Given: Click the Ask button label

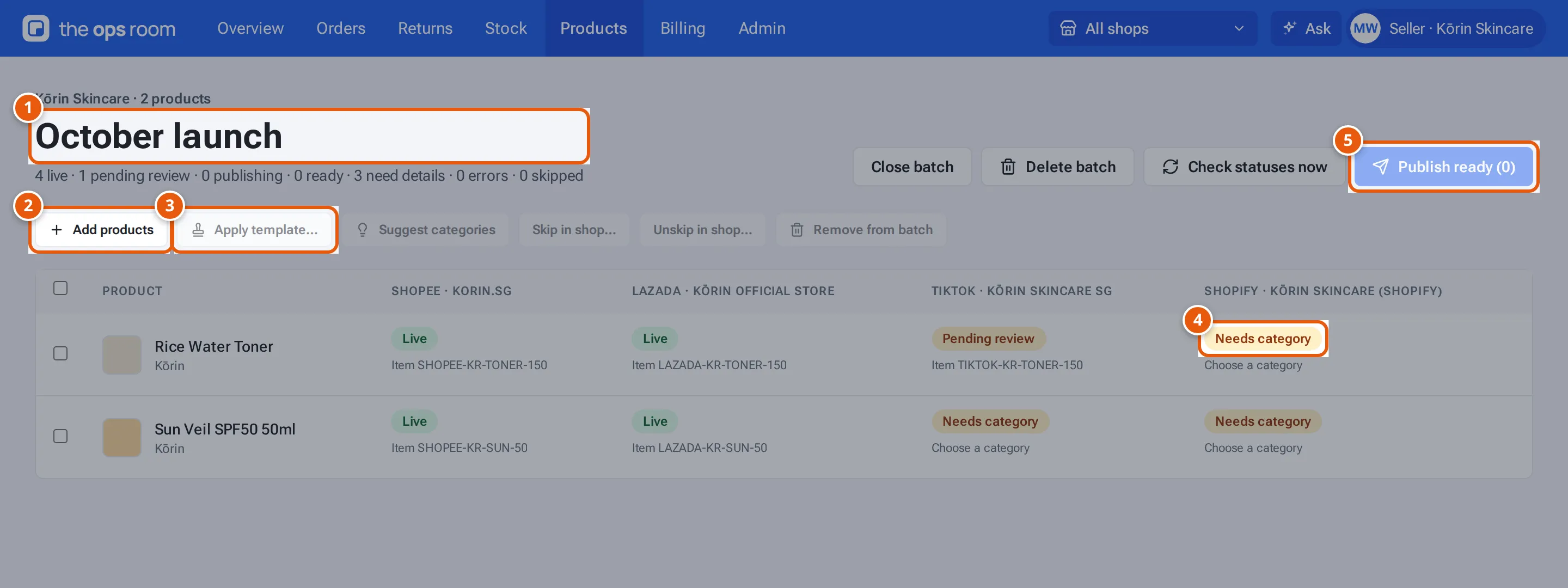Looking at the screenshot, I should [x=1317, y=29].
